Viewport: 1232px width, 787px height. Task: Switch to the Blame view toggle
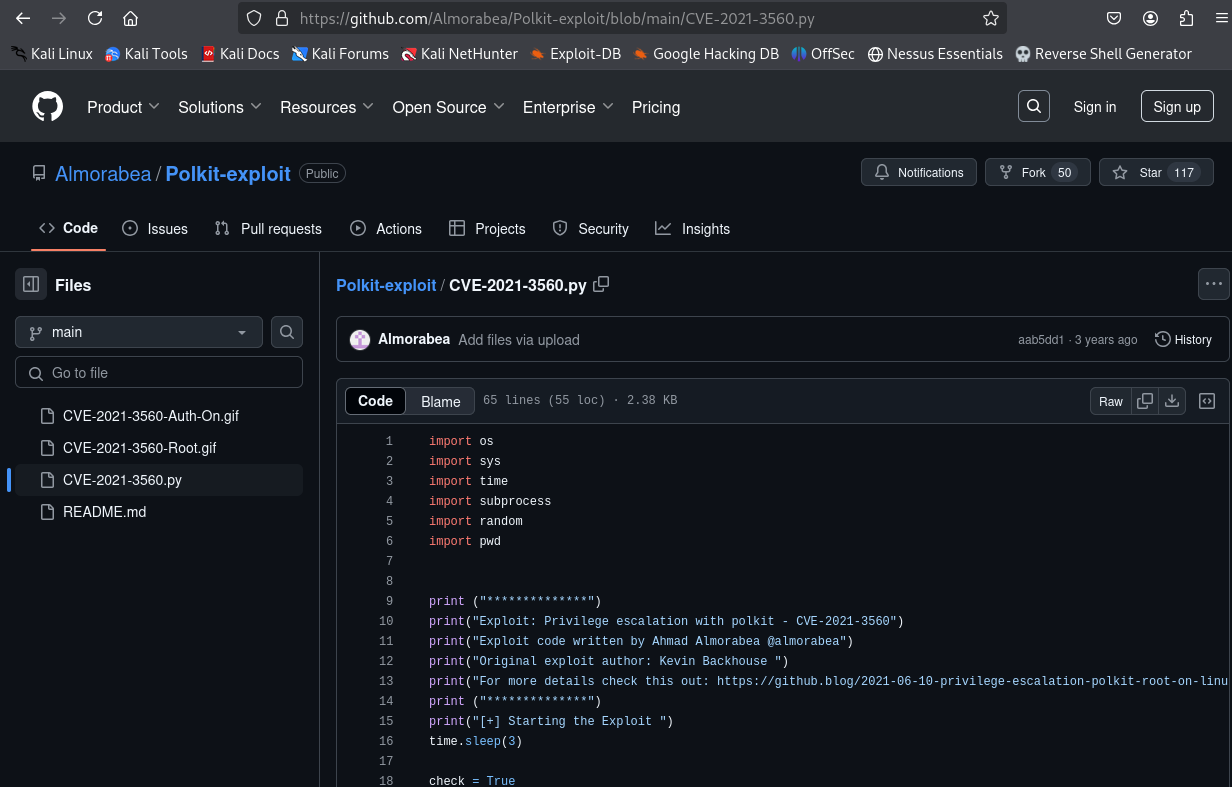coord(440,401)
